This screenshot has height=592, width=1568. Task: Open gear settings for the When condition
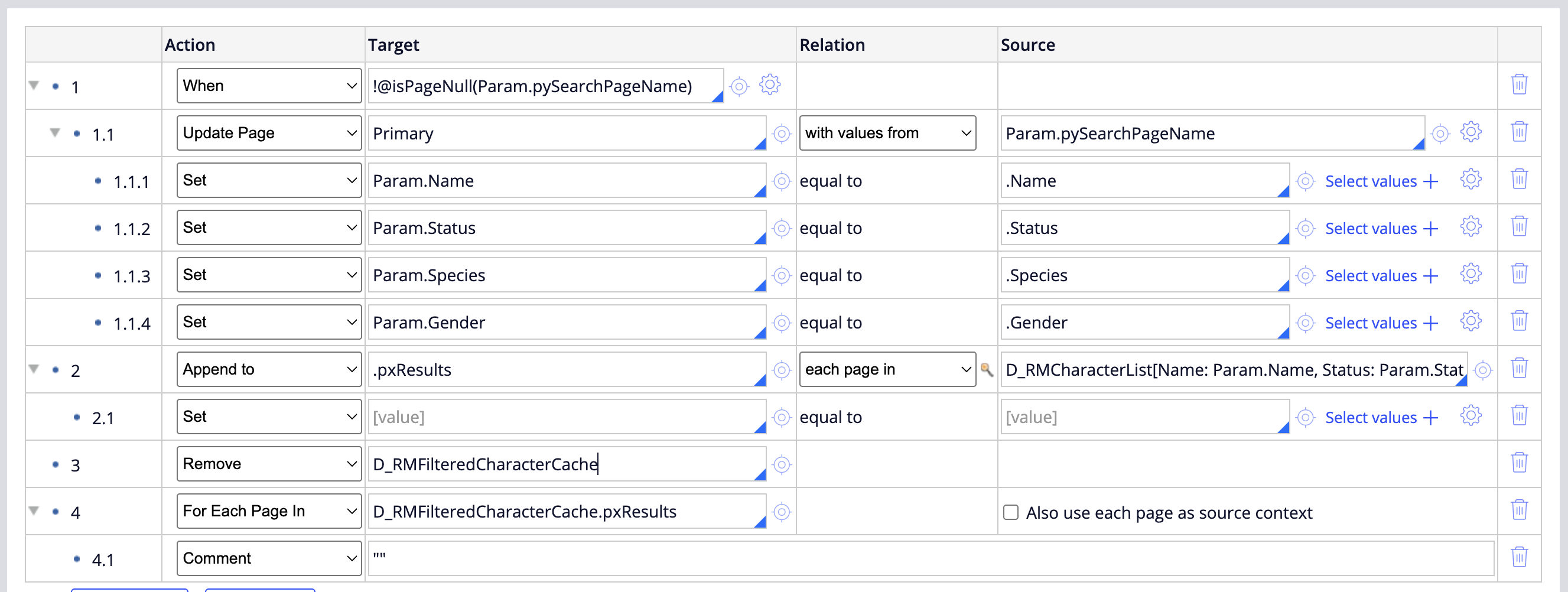tap(769, 85)
